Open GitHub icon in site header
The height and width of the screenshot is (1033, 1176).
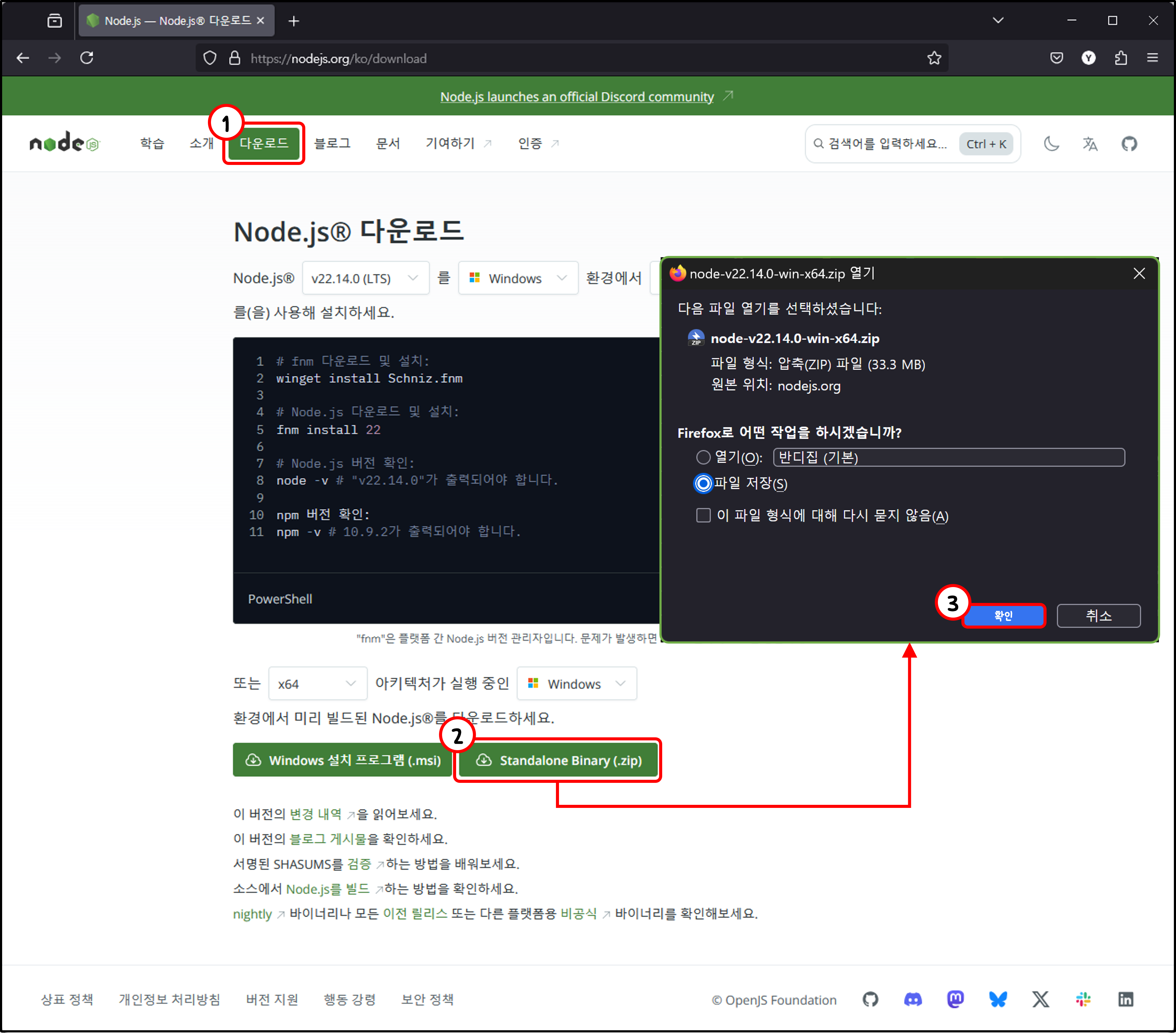[x=1129, y=144]
